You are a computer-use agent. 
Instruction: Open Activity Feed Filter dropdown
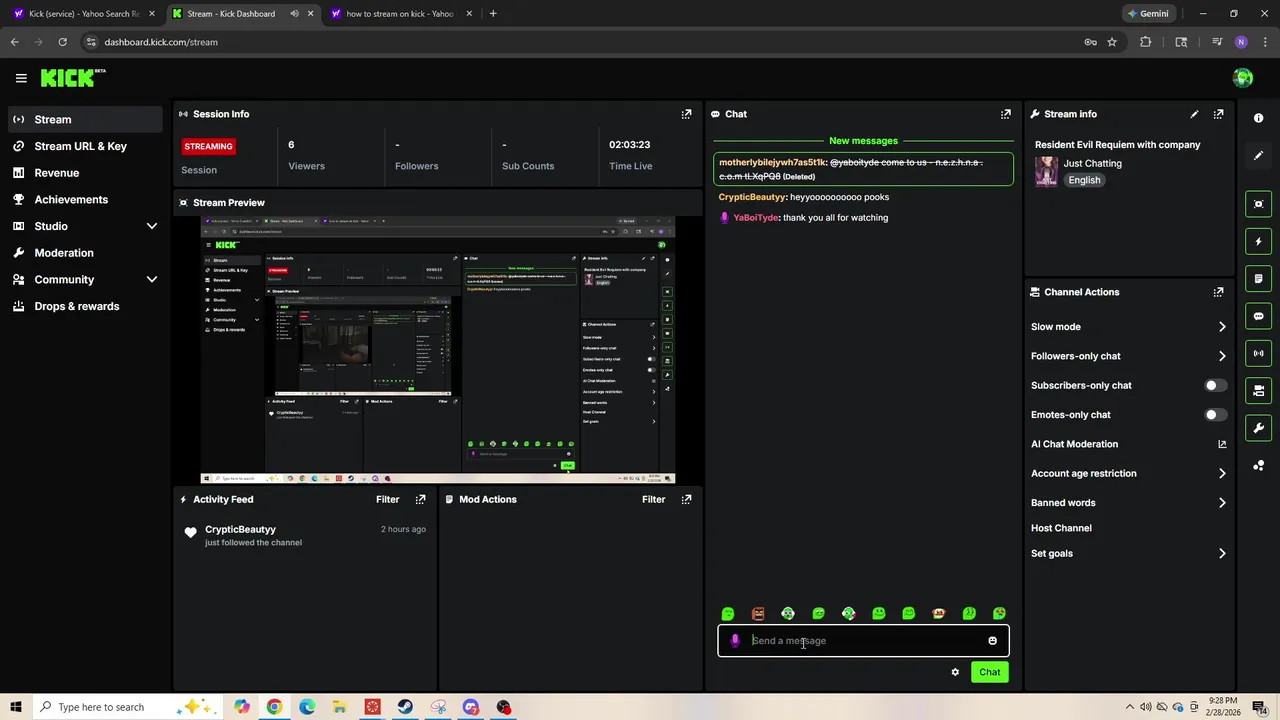[x=387, y=499]
